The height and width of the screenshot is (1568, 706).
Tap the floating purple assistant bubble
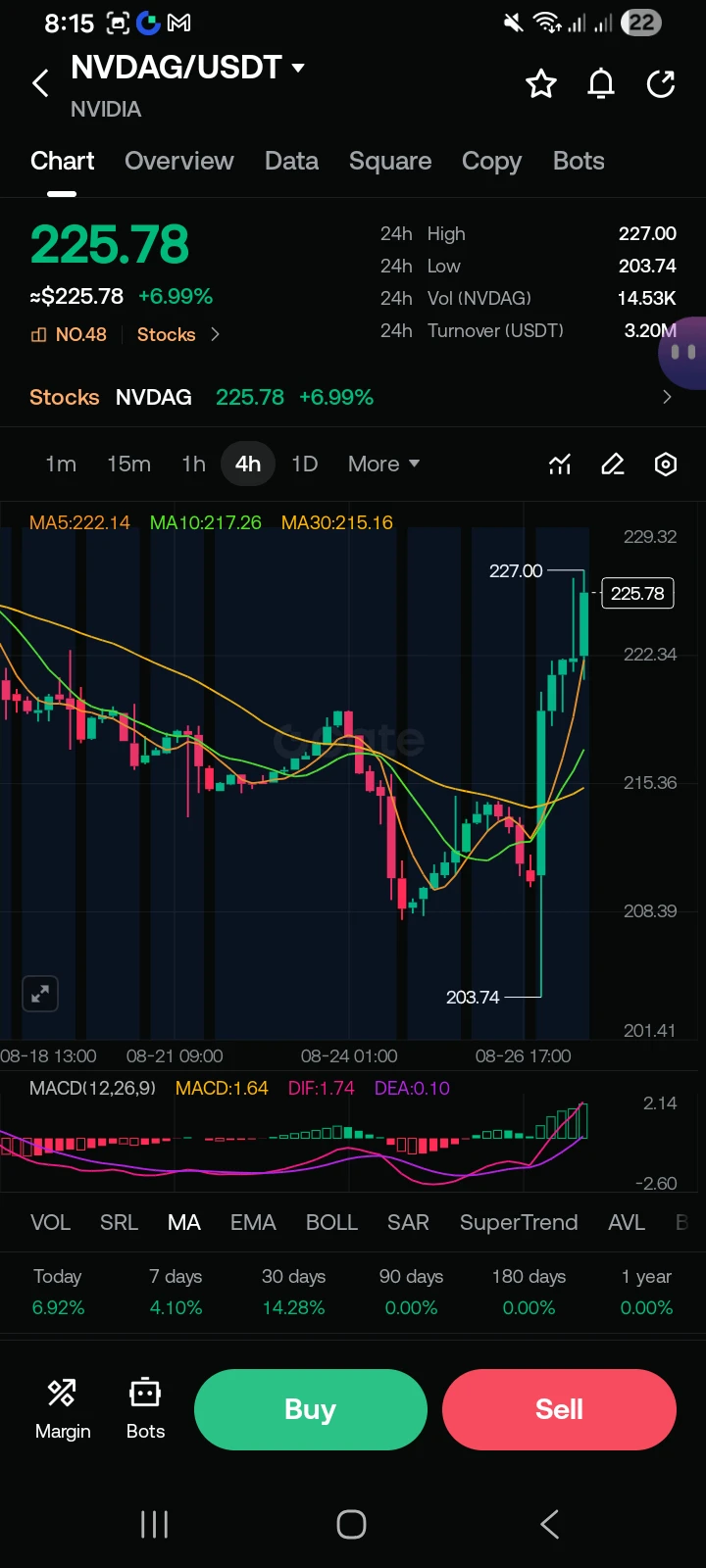point(683,353)
